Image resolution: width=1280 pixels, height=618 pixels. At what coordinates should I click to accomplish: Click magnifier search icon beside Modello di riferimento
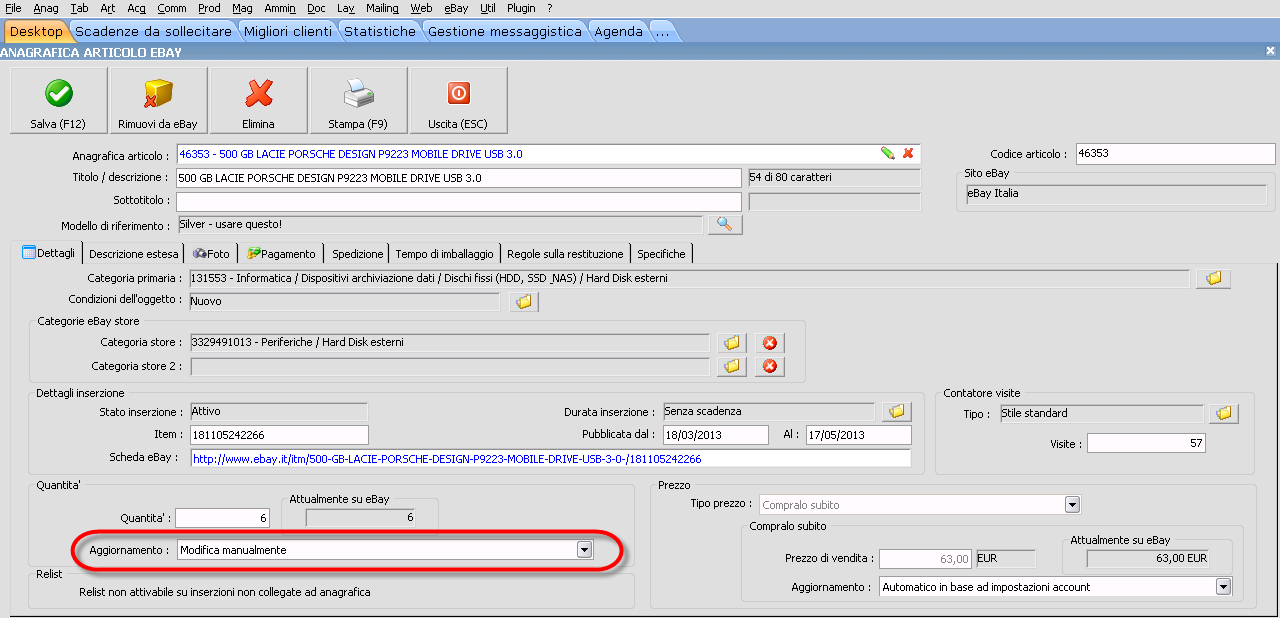(x=724, y=224)
